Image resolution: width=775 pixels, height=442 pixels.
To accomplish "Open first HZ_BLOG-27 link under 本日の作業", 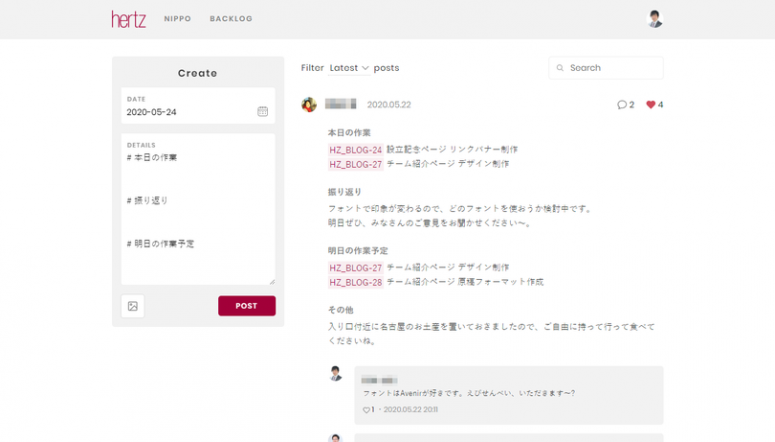I will tap(355, 164).
